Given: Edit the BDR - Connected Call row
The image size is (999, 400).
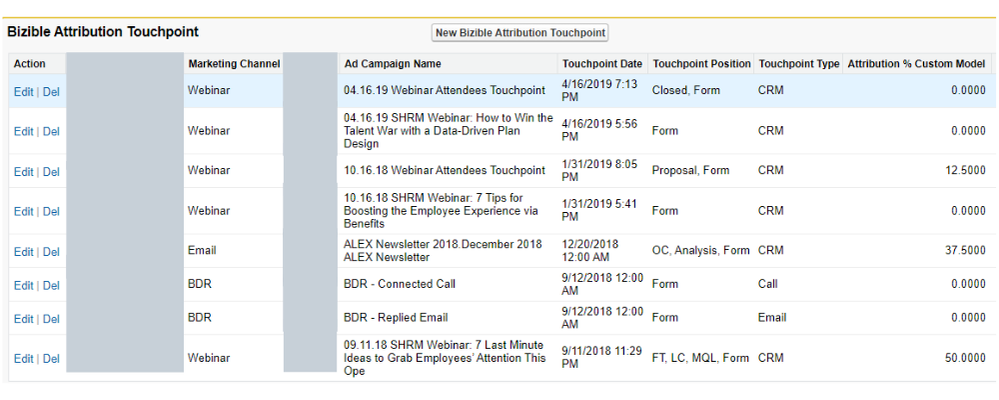Looking at the screenshot, I should tap(23, 285).
